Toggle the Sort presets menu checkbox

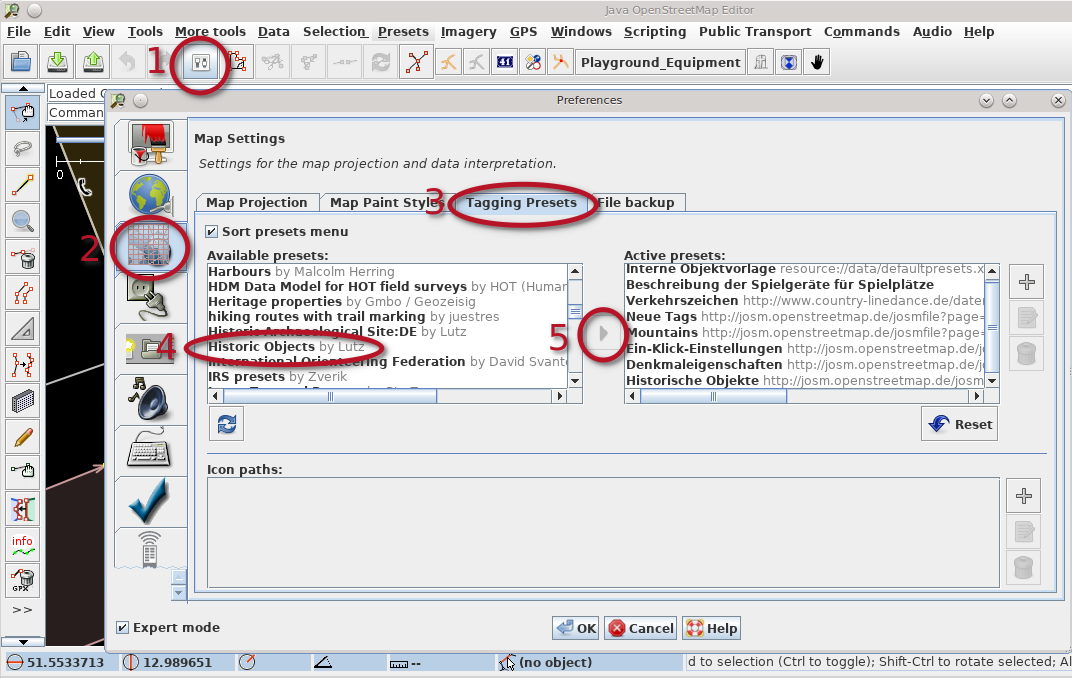[x=211, y=232]
